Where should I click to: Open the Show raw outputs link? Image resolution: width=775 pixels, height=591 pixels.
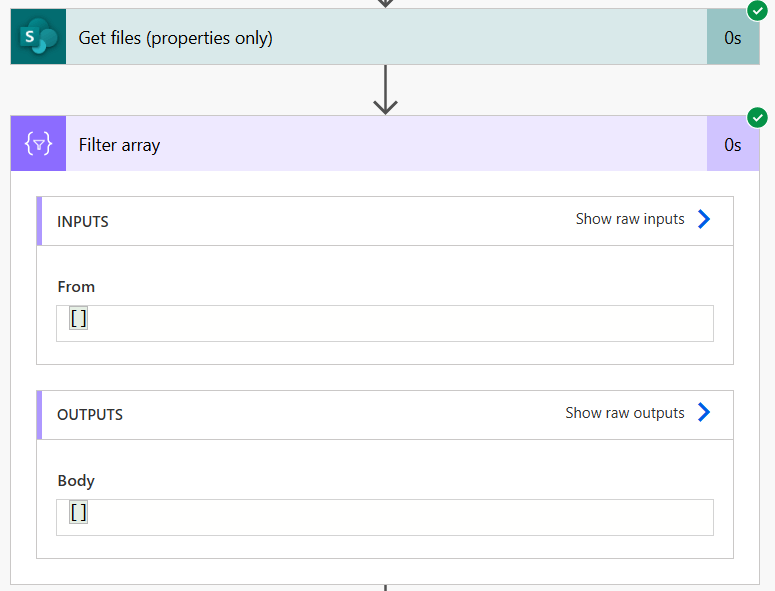coord(625,413)
